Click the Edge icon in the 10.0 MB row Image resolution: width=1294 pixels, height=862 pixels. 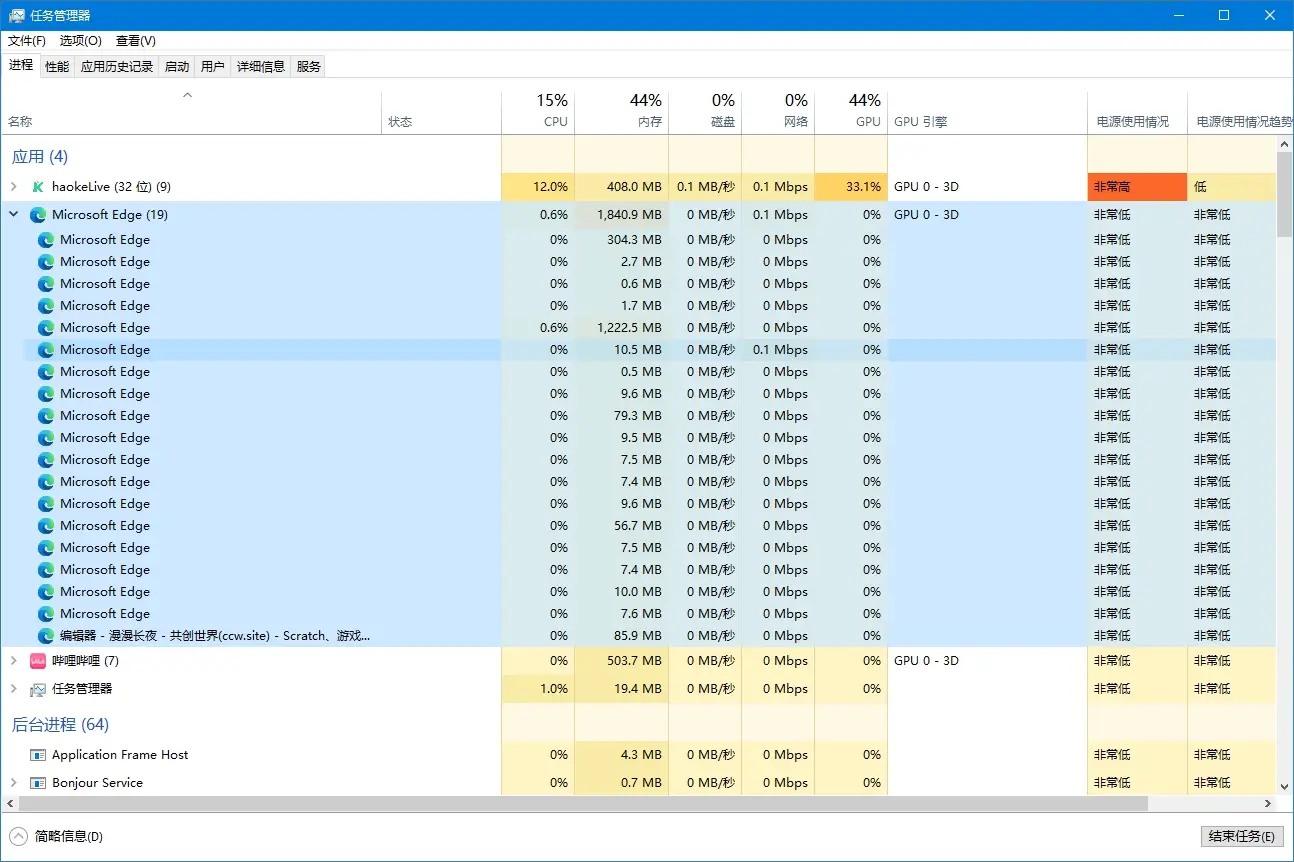click(46, 592)
